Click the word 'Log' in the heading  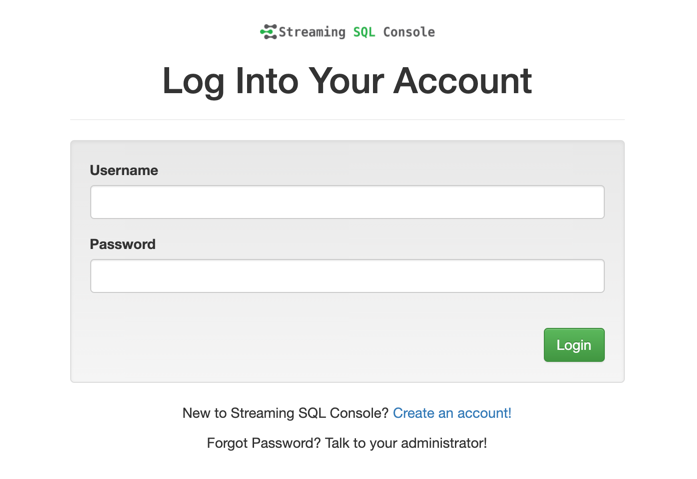[x=194, y=81]
